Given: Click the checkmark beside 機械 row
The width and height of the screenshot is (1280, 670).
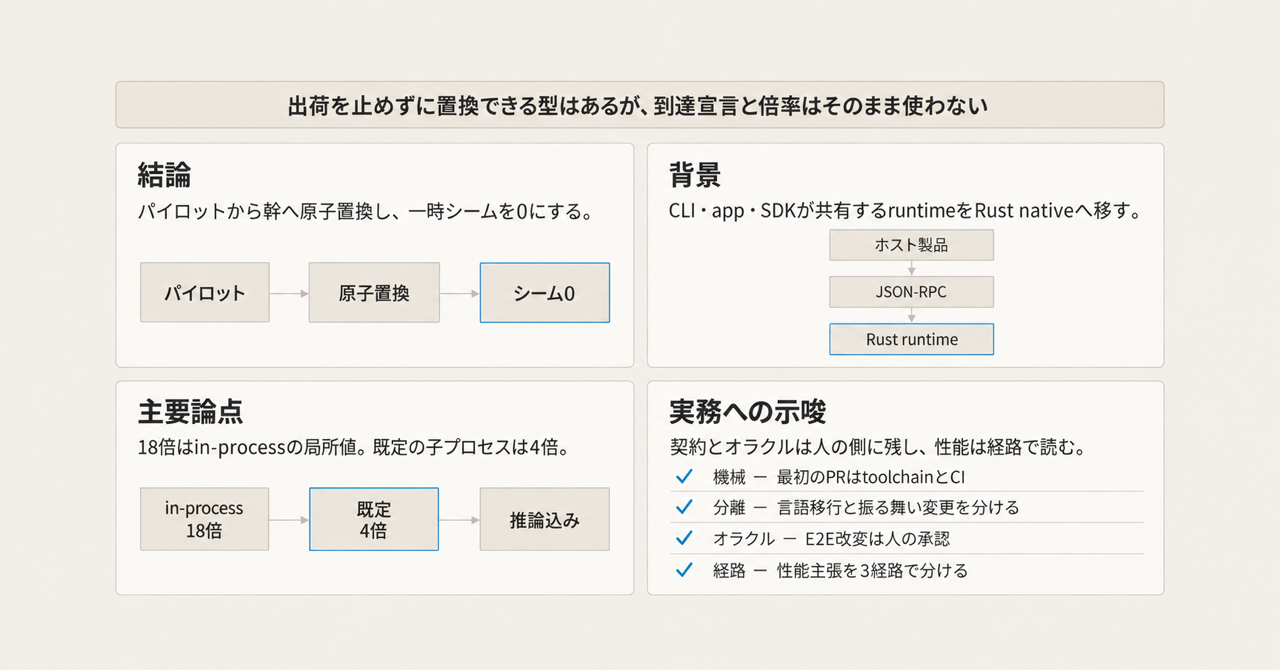Looking at the screenshot, I should point(685,477).
